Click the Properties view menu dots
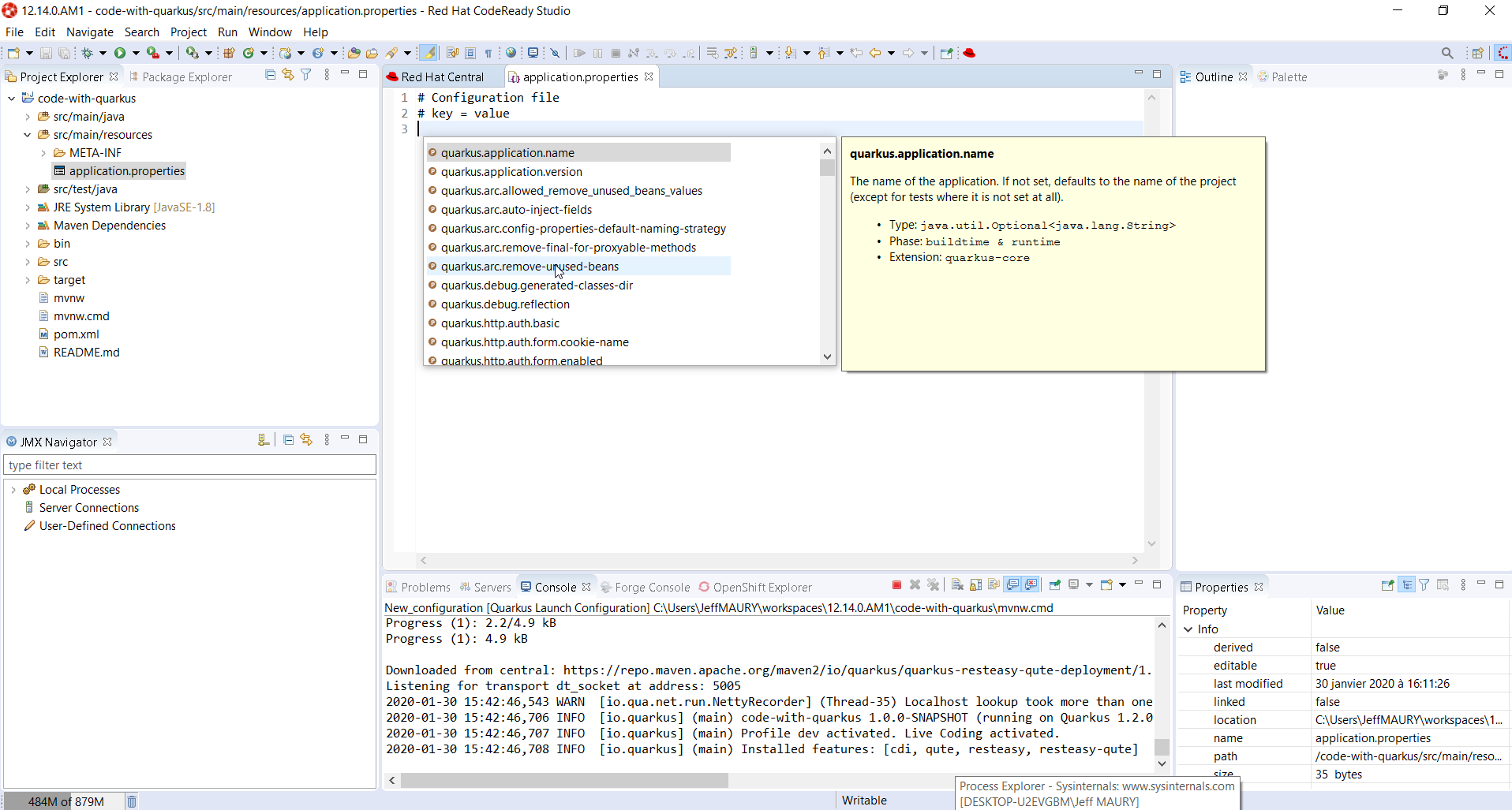This screenshot has width=1512, height=810. coord(1462,584)
